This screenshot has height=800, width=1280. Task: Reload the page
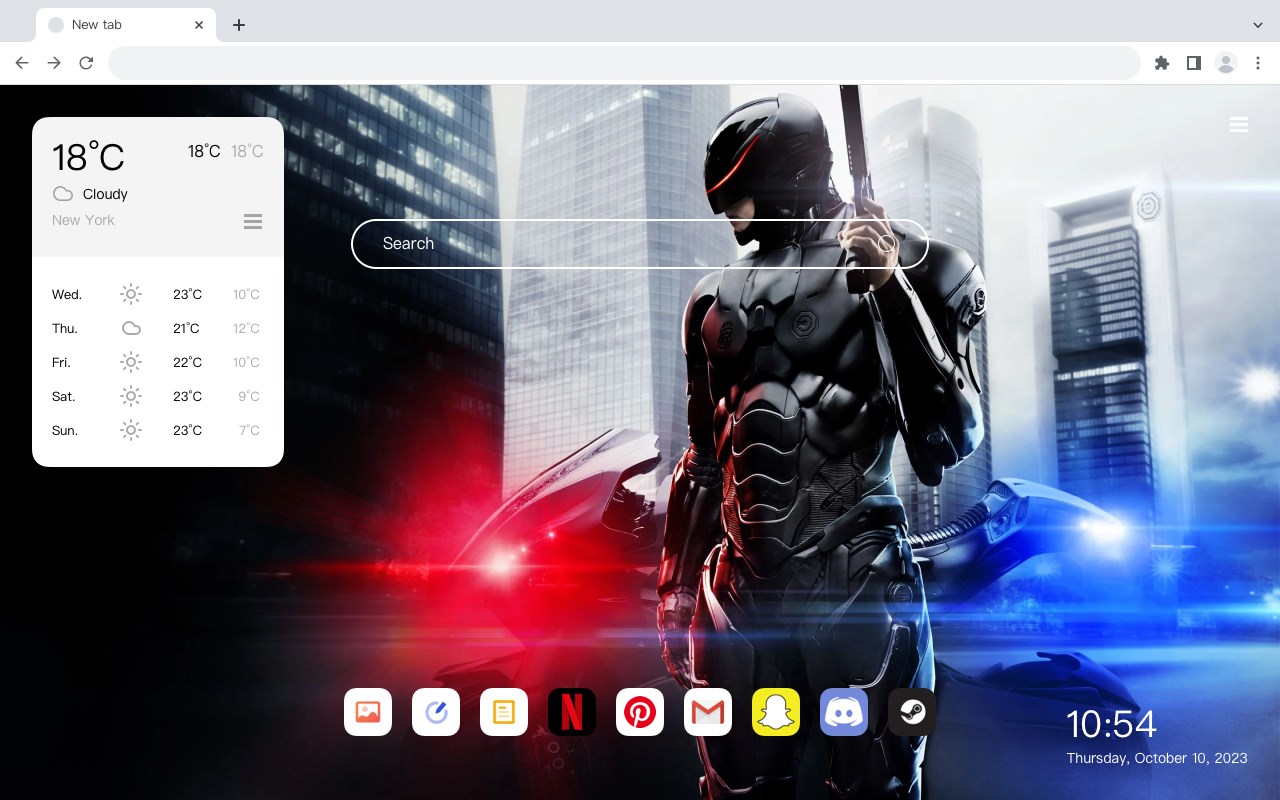(x=86, y=63)
